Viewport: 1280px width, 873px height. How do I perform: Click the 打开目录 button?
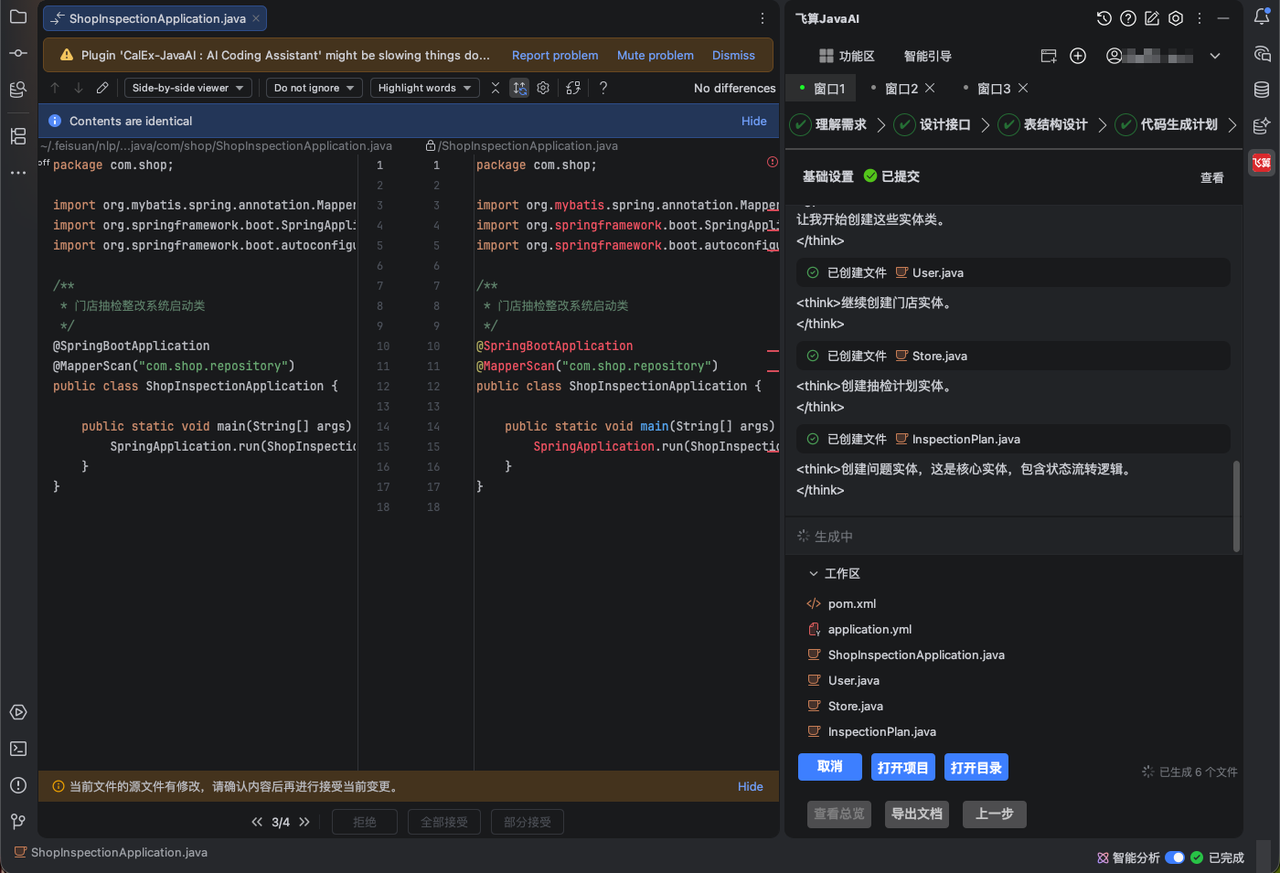coord(976,768)
